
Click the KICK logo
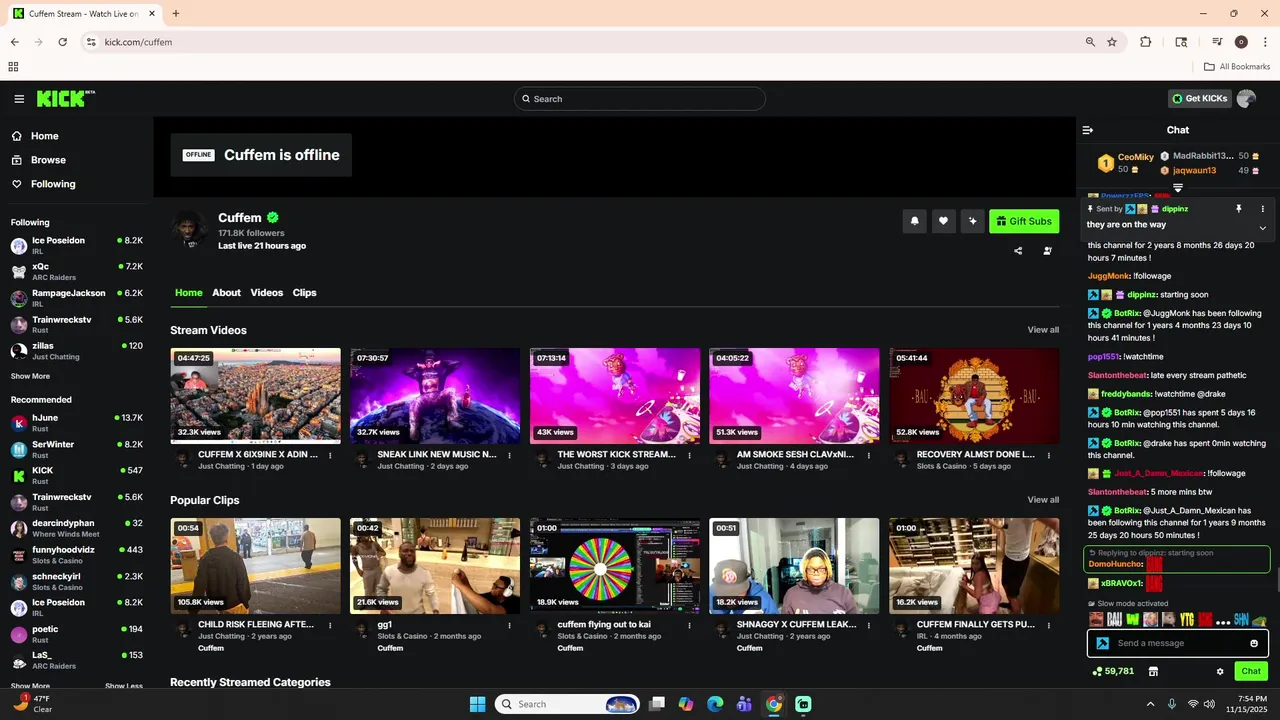tap(65, 98)
